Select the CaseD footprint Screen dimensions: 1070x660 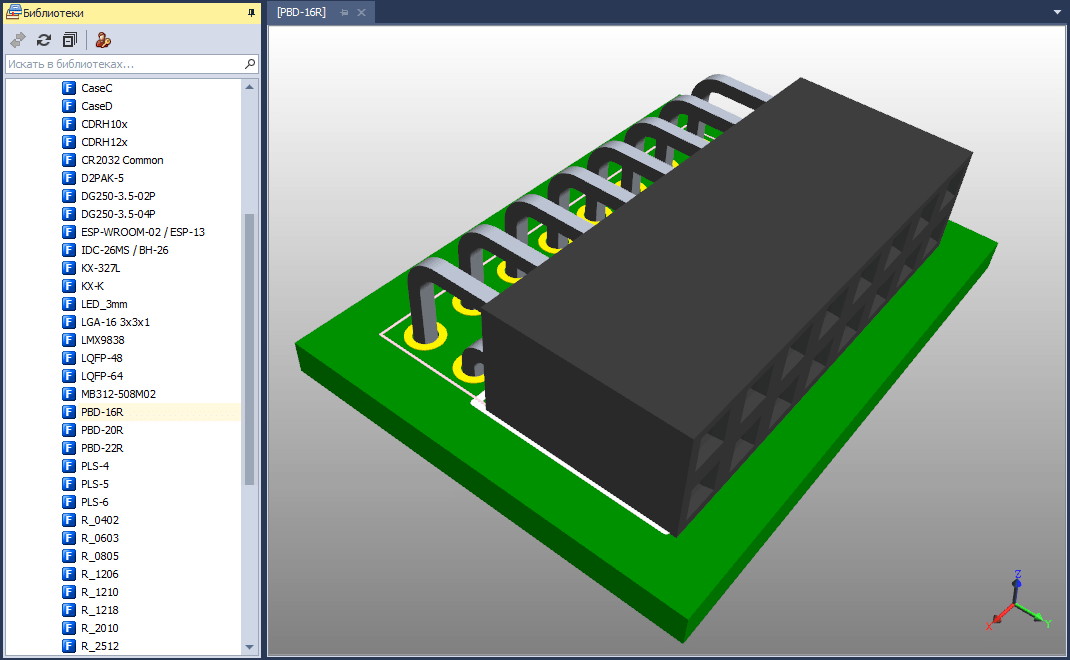tap(96, 106)
